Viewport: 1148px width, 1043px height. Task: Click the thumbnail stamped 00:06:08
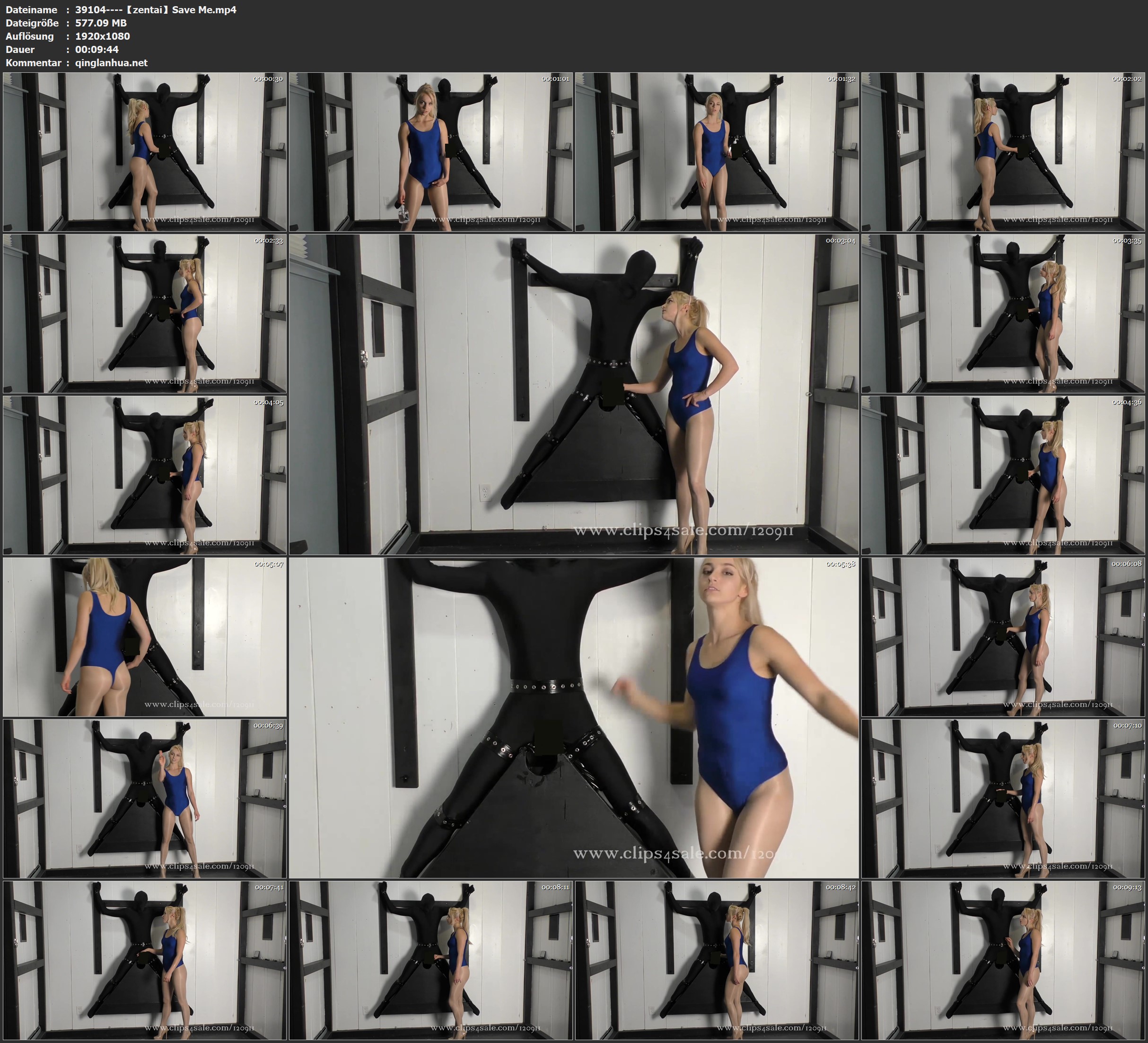tap(1003, 636)
